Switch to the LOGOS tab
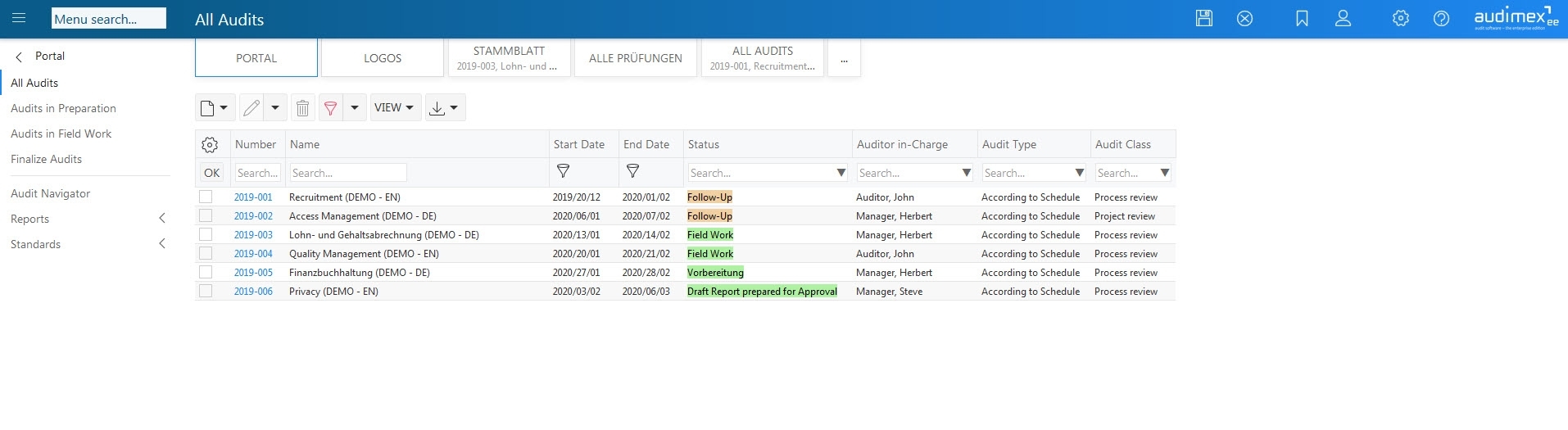The image size is (1568, 430). click(x=383, y=58)
